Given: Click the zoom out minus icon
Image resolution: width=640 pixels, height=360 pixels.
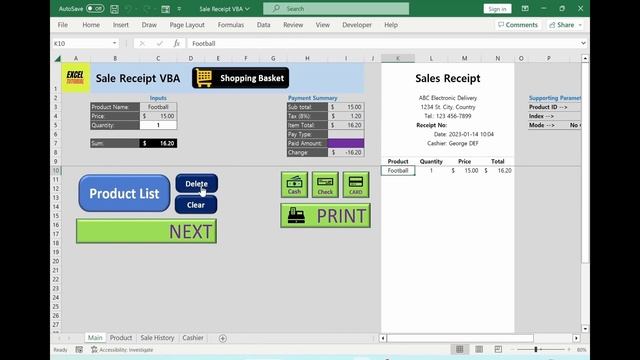Looking at the screenshot, I should 513,350.
